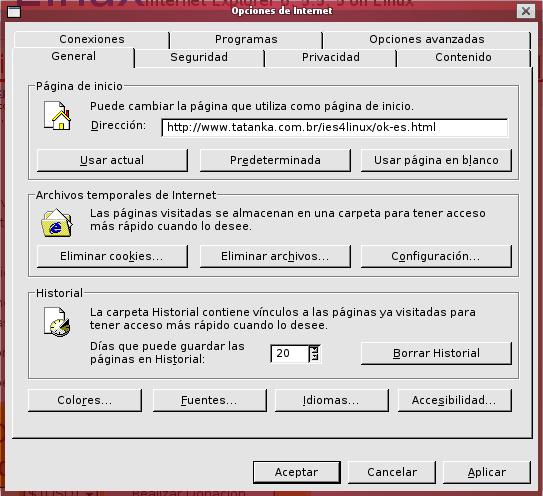Viewport: 543px width, 496px height.
Task: Open the Privacidad tab
Action: [331, 57]
